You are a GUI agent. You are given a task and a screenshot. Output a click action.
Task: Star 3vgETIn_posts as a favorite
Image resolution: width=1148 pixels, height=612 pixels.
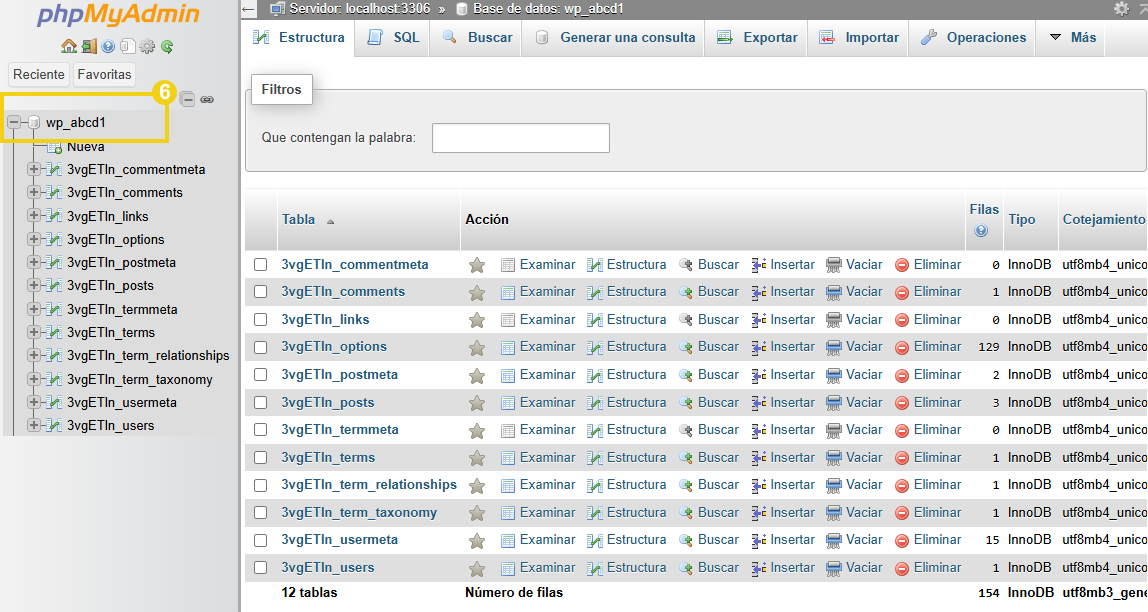pyautogui.click(x=477, y=402)
